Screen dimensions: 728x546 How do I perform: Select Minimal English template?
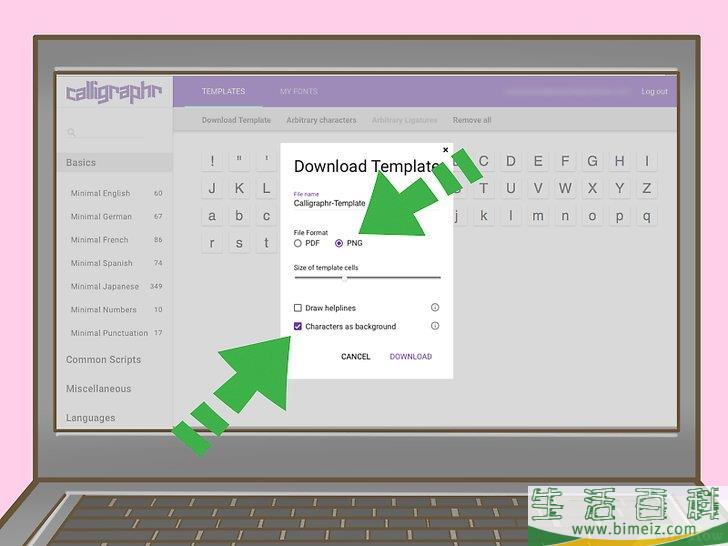coord(116,193)
